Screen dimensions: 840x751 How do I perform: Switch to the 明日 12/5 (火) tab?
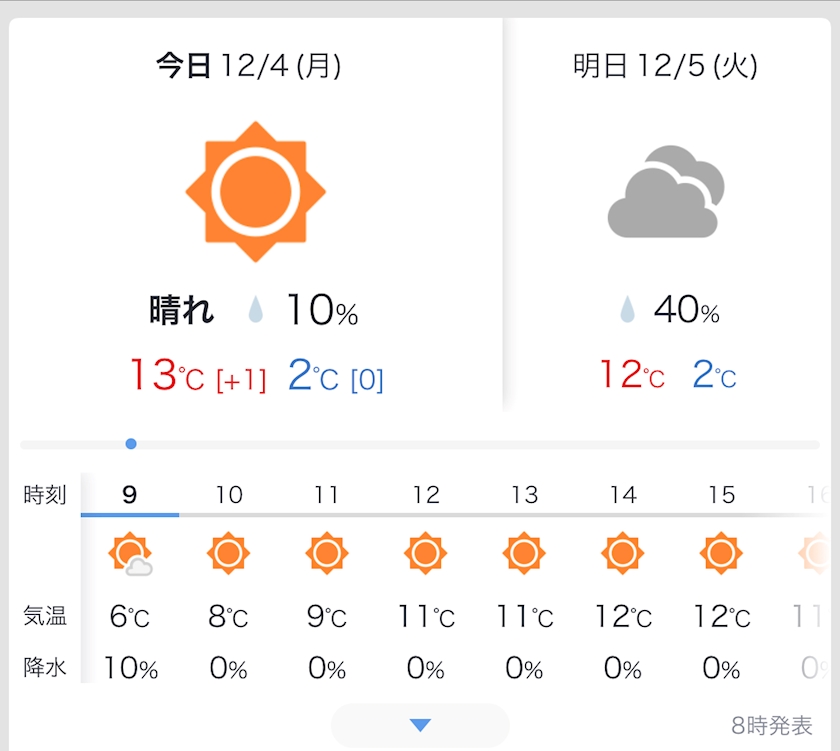665,67
